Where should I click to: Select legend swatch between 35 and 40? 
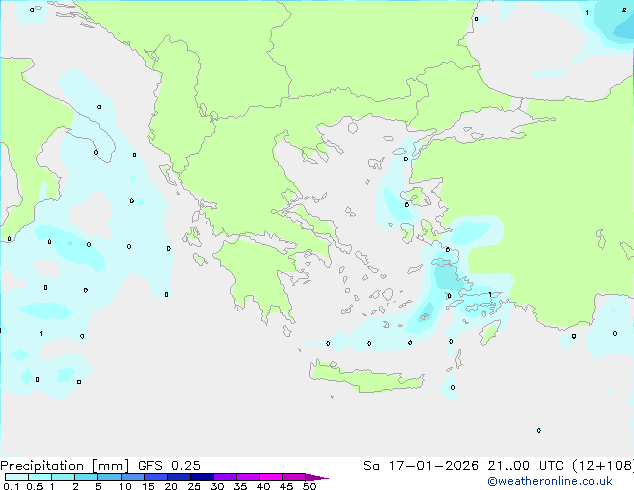coord(248,477)
